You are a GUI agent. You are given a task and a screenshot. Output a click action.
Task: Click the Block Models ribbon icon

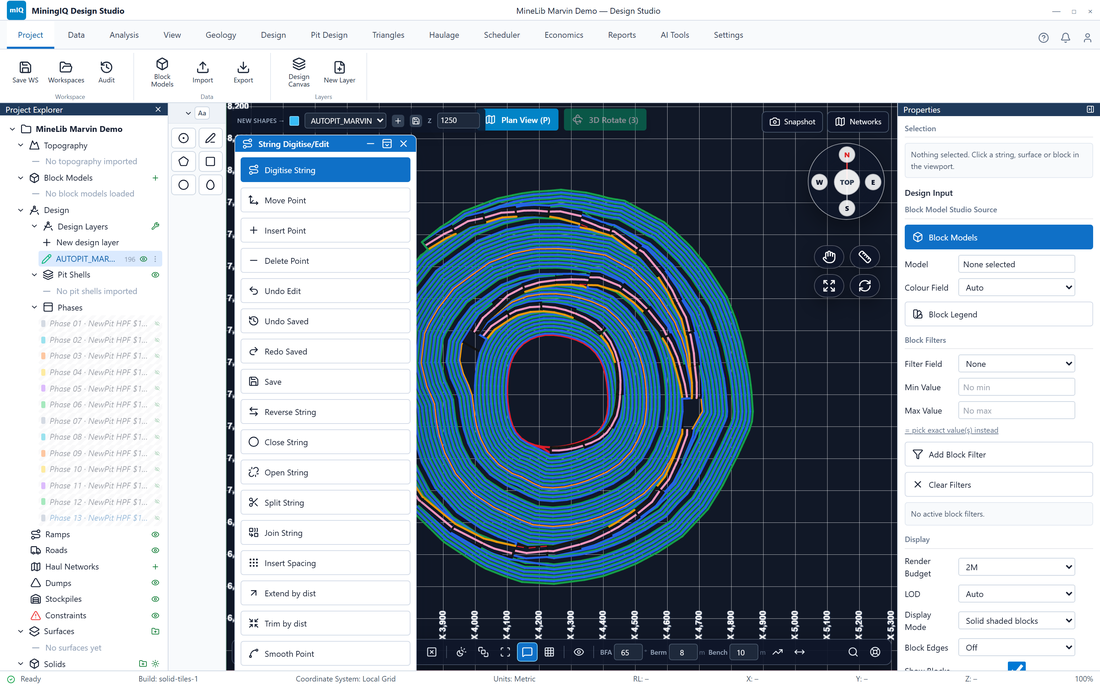[x=162, y=65]
